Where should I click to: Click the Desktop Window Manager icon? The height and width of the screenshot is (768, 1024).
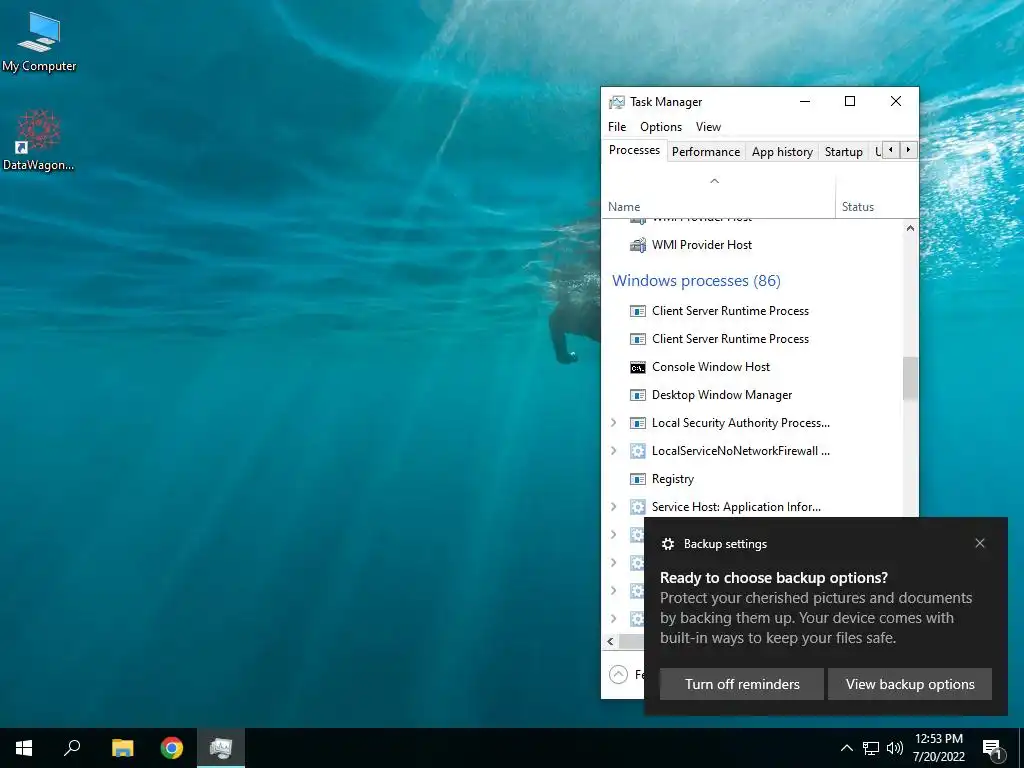637,395
